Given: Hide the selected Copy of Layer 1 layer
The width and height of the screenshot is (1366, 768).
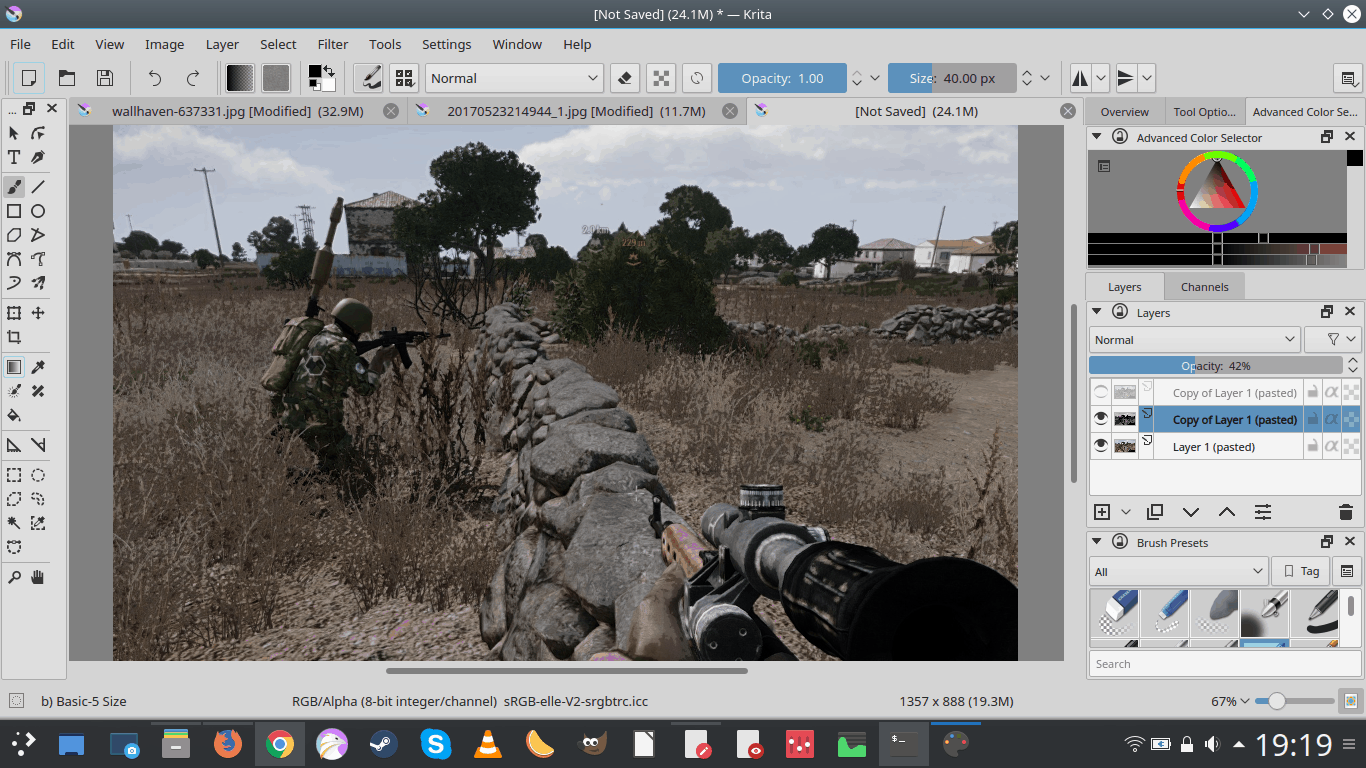Looking at the screenshot, I should pos(1101,420).
